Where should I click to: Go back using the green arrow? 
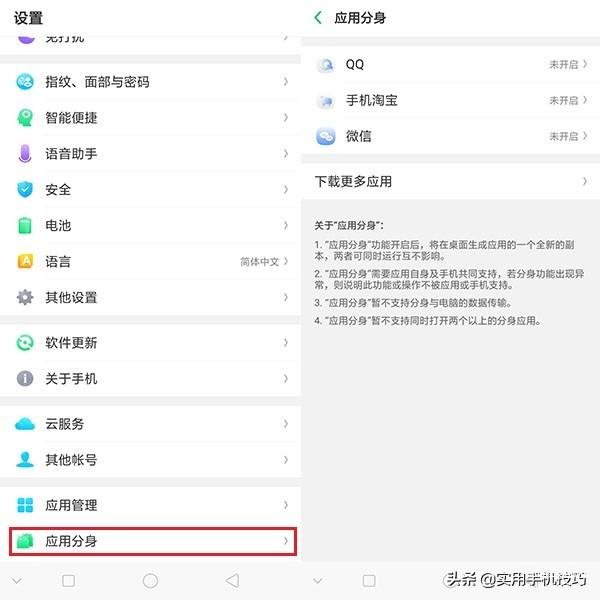[318, 17]
